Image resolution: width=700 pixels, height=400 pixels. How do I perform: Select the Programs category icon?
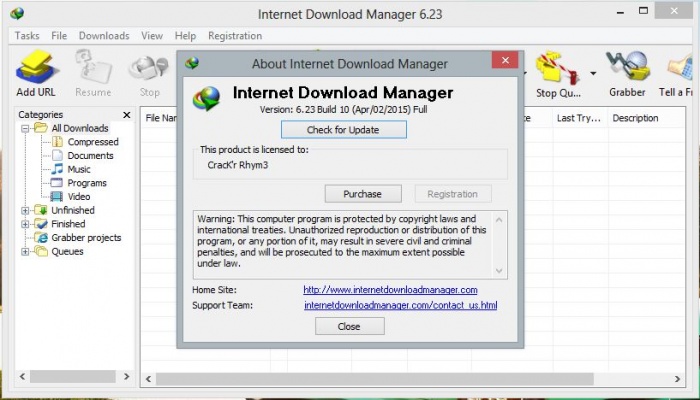click(x=57, y=183)
